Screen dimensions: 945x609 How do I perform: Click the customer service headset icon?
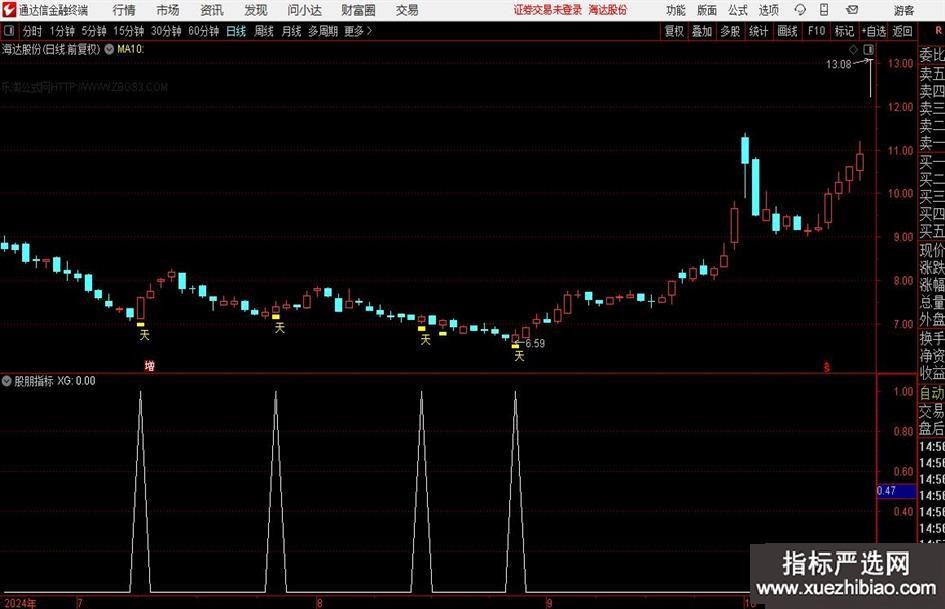click(800, 10)
